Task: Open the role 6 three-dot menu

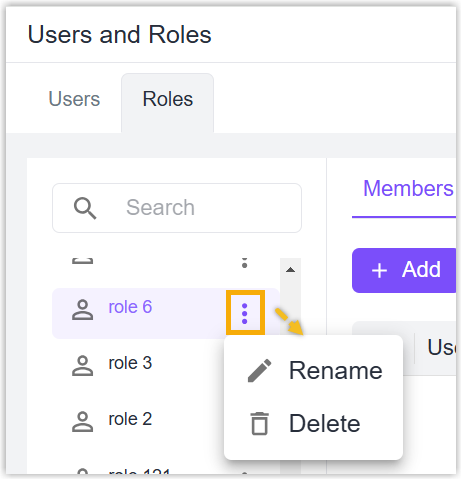Action: click(245, 313)
